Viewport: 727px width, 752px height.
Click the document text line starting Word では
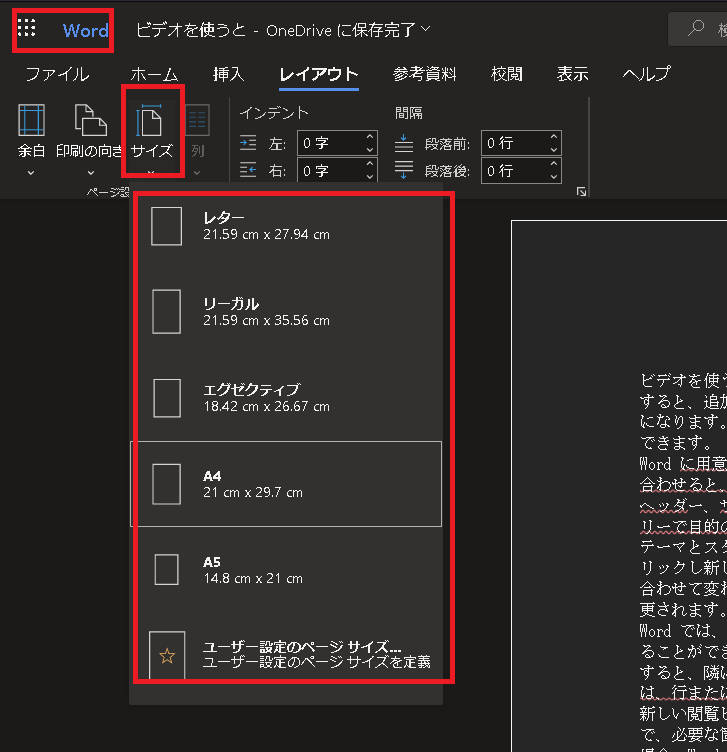(x=683, y=631)
